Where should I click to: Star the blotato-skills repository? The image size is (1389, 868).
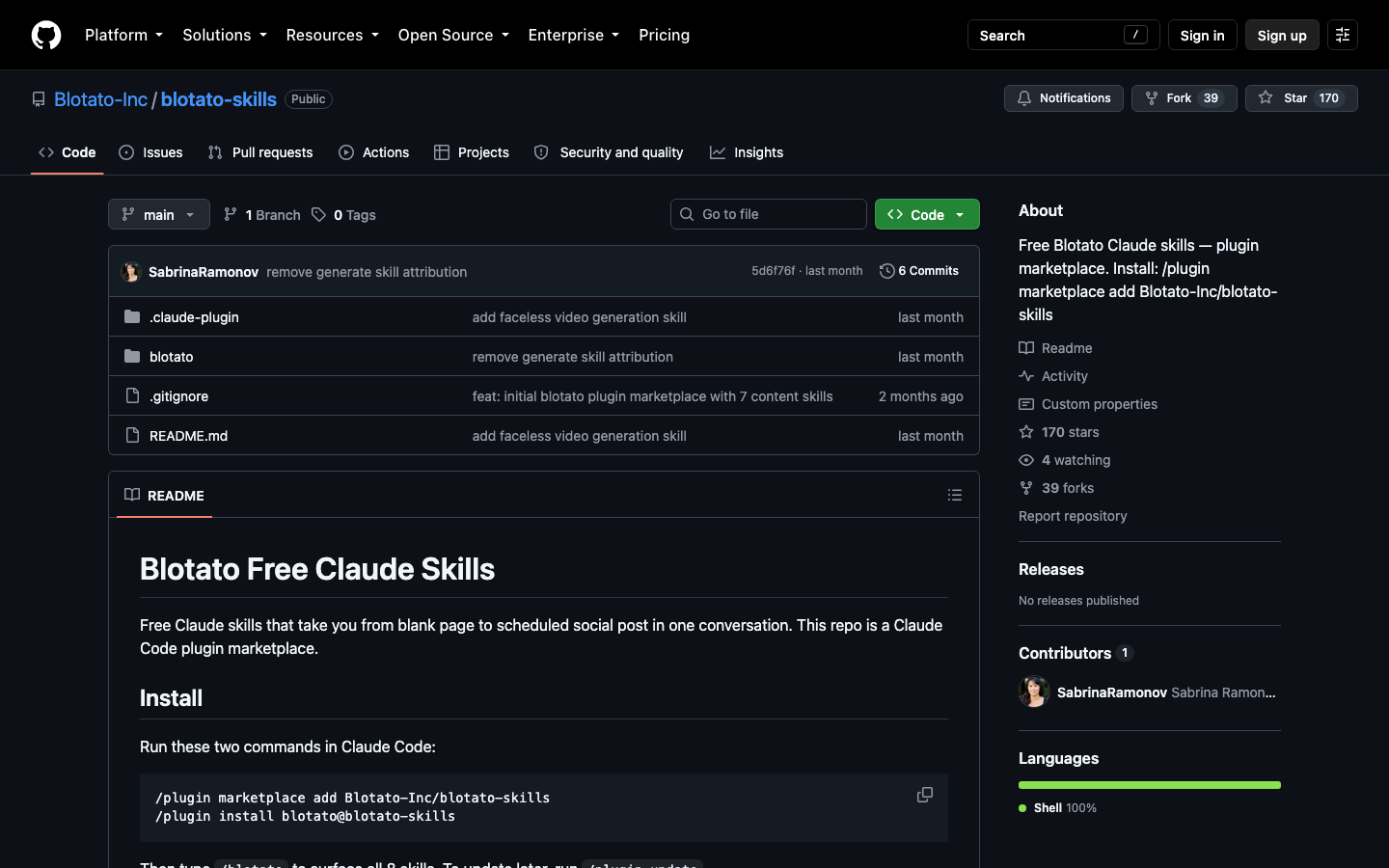point(1301,98)
